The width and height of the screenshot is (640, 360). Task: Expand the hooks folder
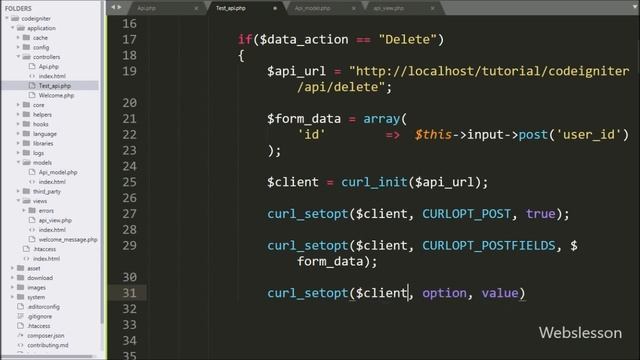(18, 124)
